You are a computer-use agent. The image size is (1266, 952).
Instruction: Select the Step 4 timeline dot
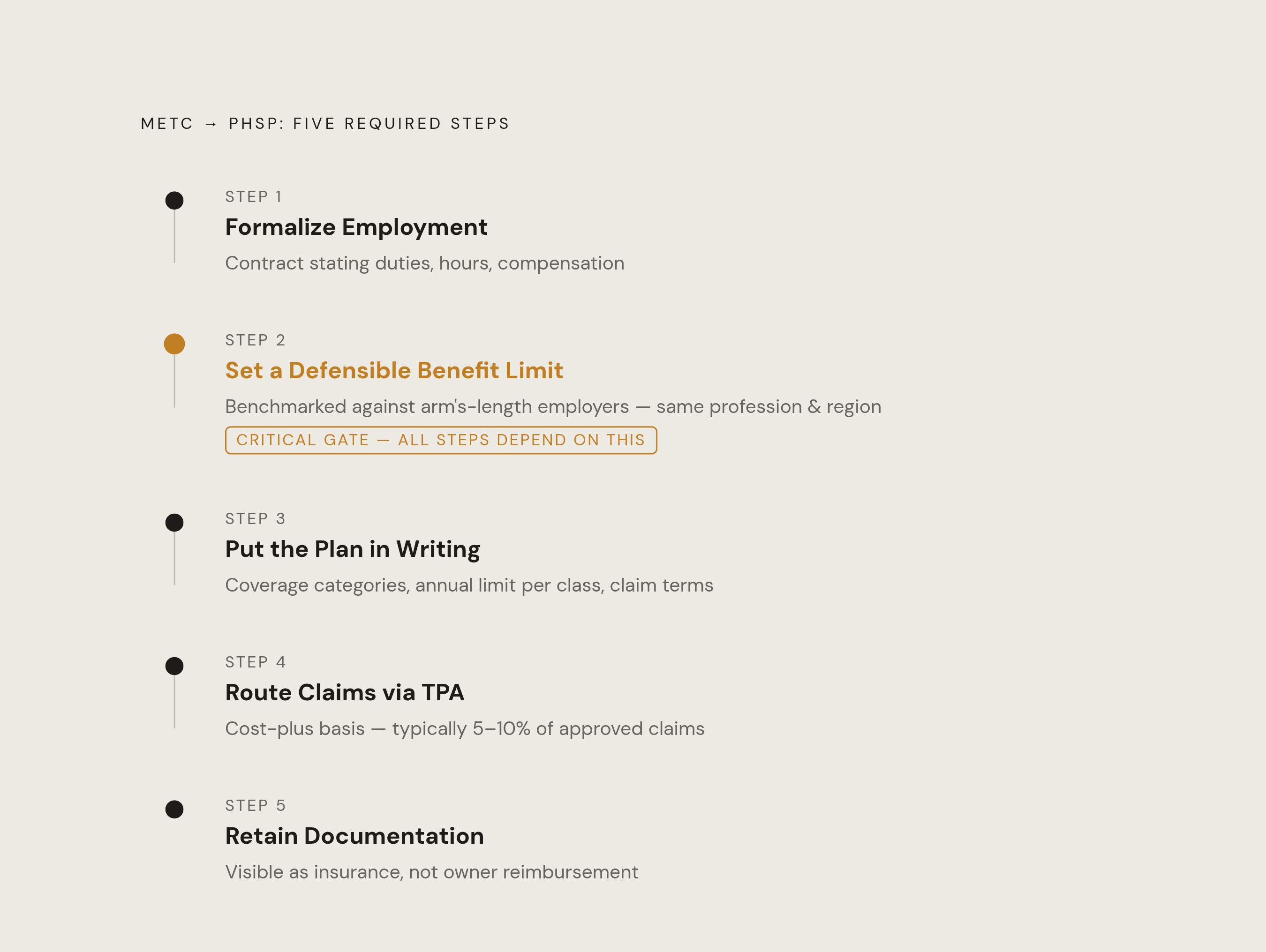(x=174, y=666)
